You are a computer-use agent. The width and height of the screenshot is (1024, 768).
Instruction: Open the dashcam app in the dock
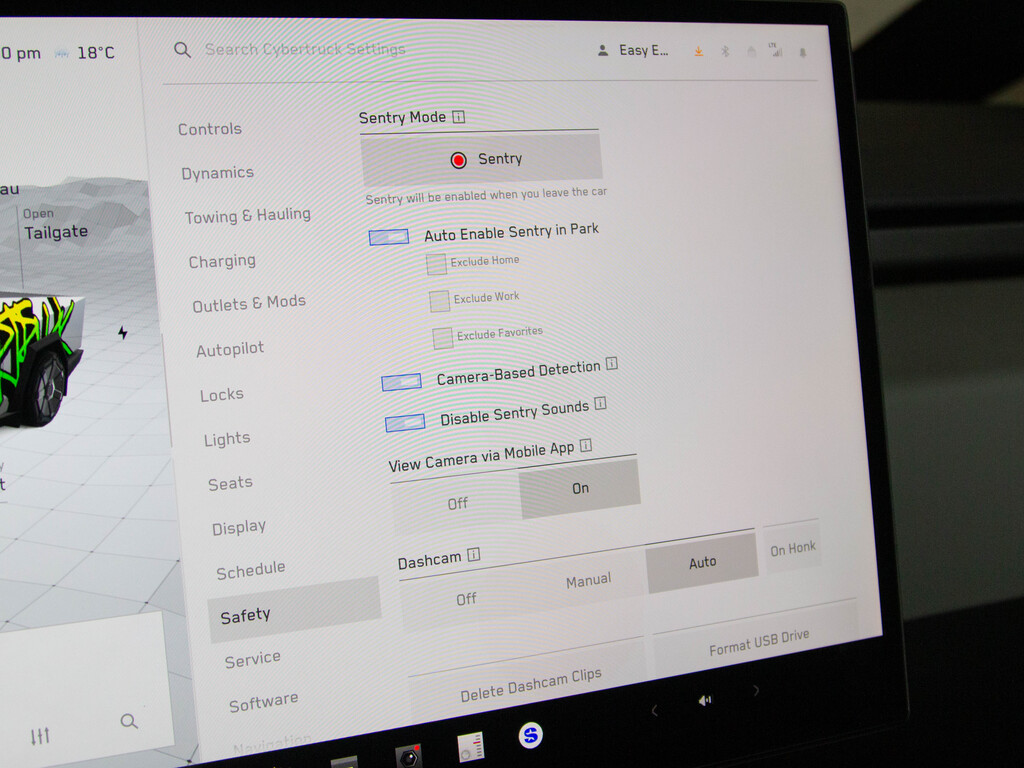409,756
